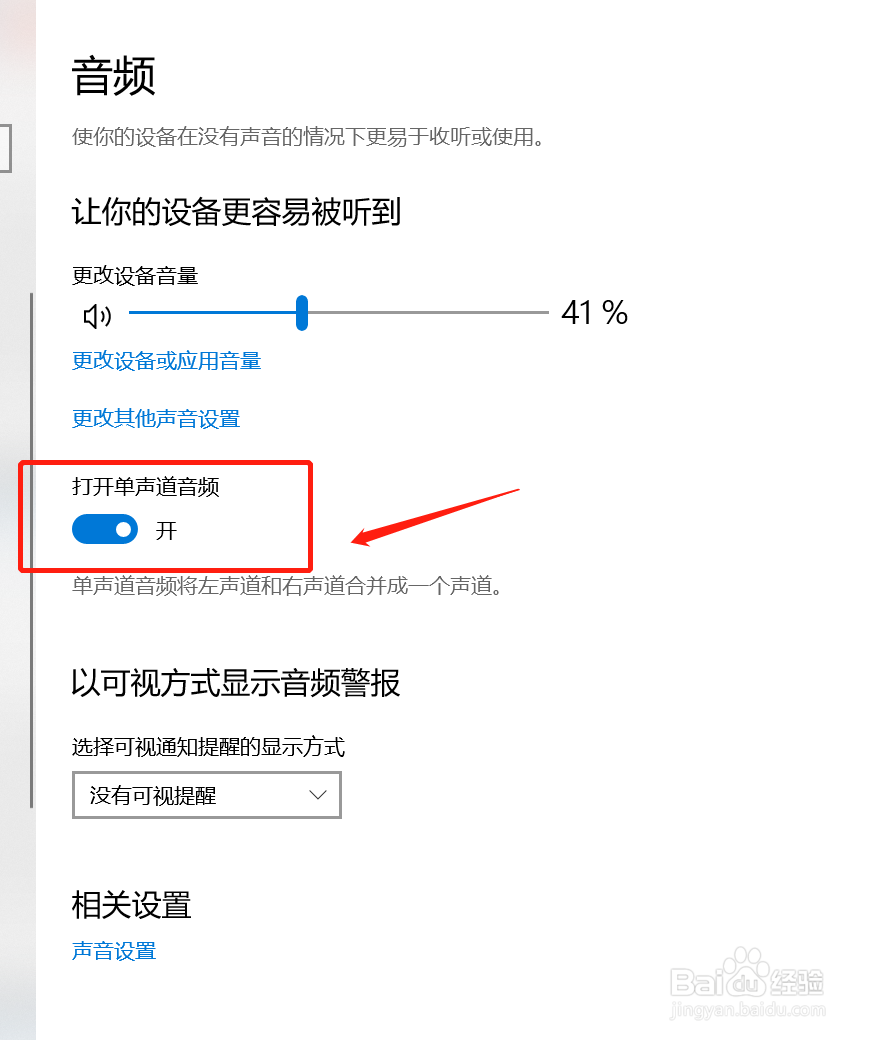
Task: Open the 更改设备或应用音量 link
Action: click(x=166, y=361)
